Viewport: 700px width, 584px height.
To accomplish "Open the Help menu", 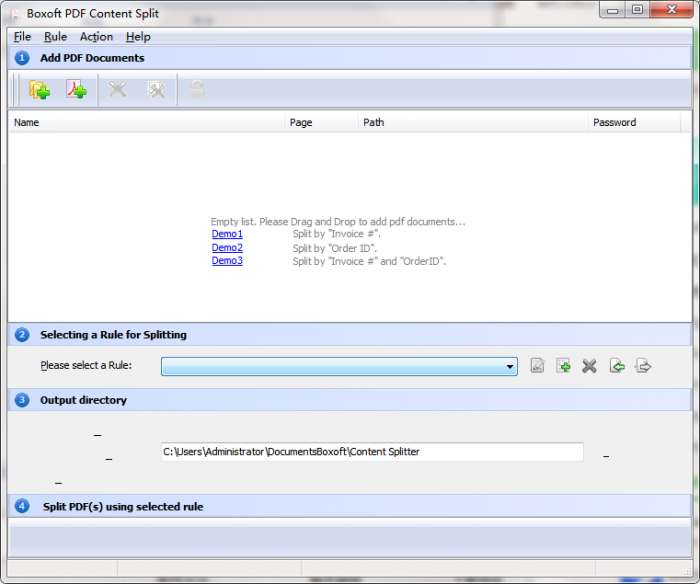I will 138,37.
